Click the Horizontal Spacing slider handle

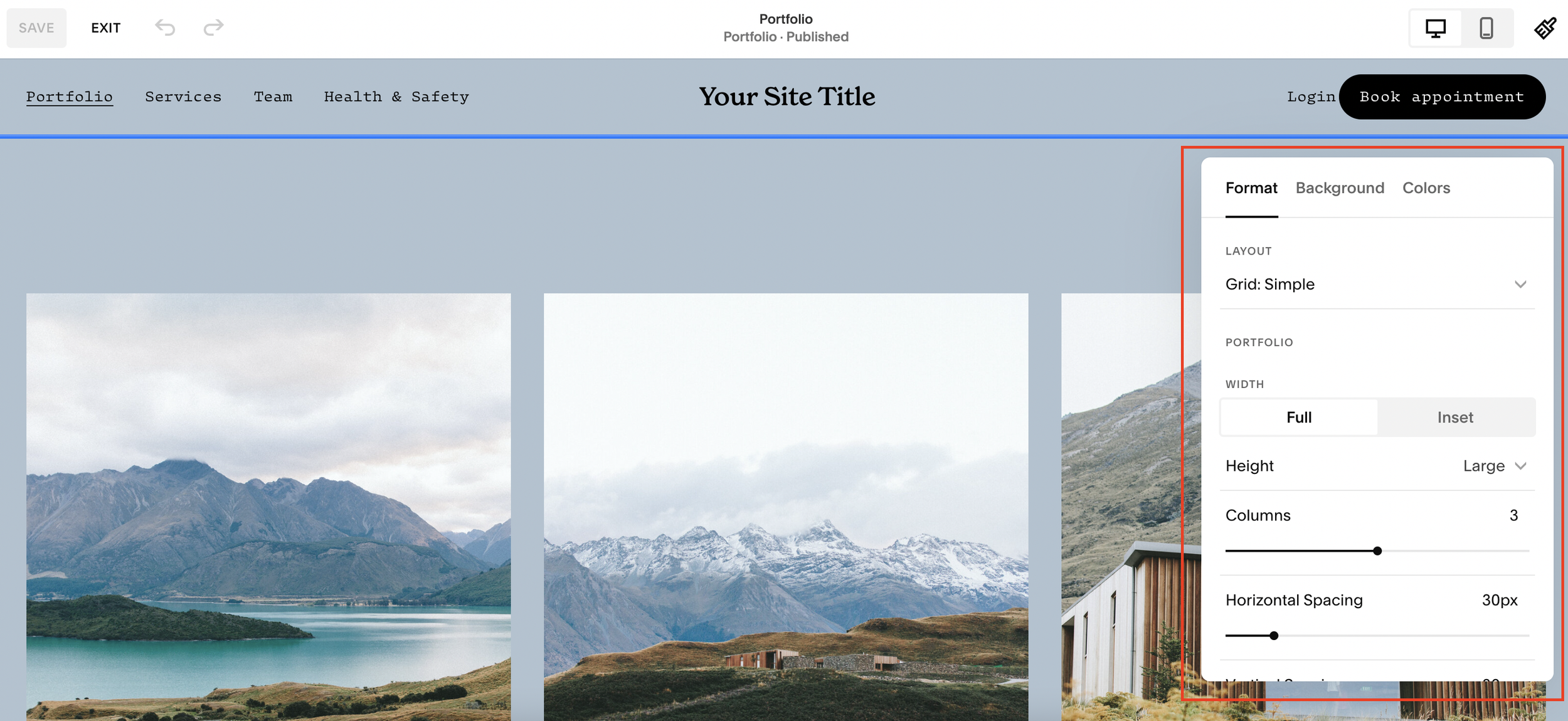pyautogui.click(x=1274, y=636)
